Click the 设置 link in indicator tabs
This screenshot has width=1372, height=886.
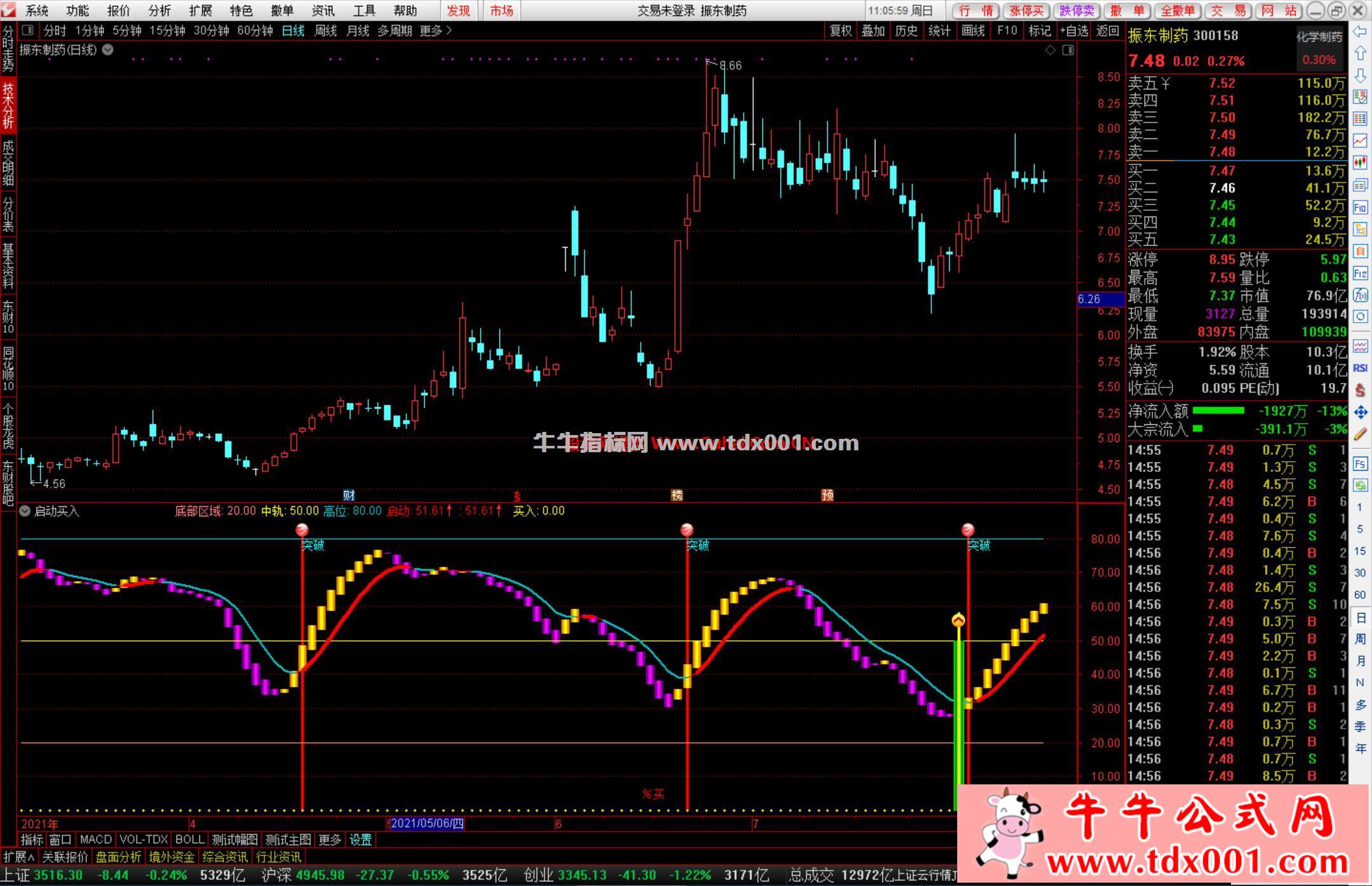point(361,840)
